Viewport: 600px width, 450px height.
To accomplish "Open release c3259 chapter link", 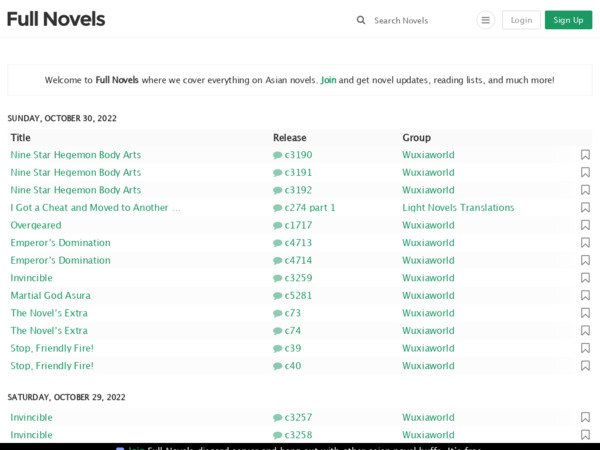I will pos(298,278).
